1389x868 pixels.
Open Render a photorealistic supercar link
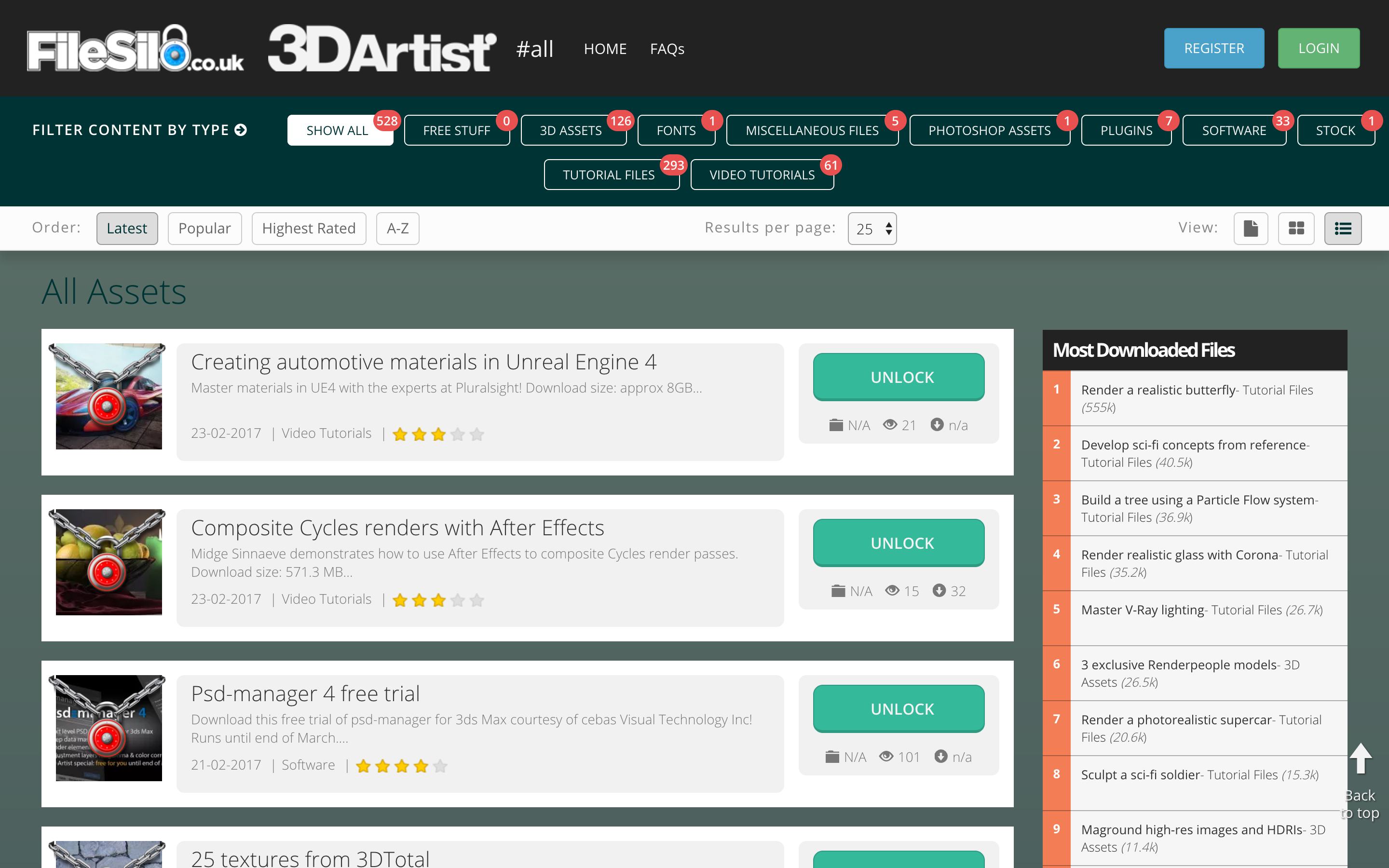1177,720
